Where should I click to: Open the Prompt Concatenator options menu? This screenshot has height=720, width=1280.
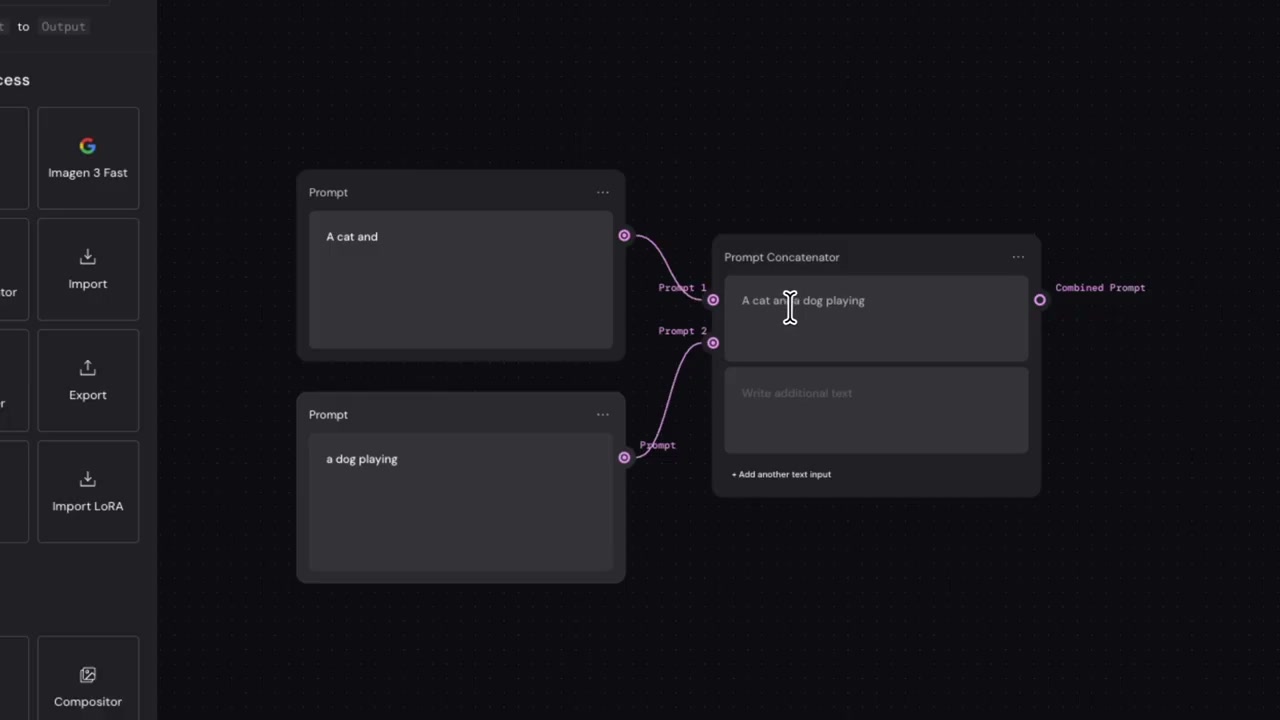[x=1018, y=257]
